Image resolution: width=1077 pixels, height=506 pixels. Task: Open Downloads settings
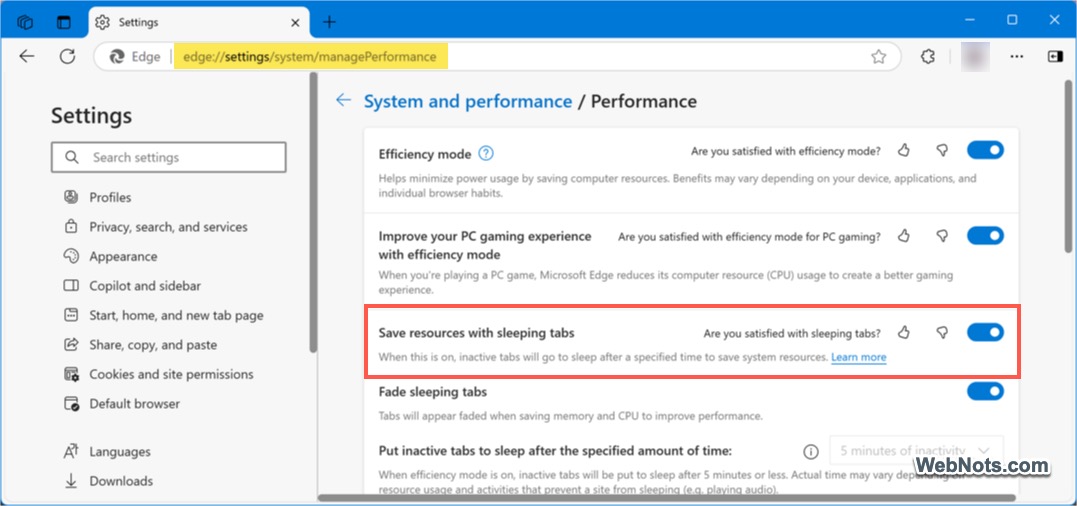(x=121, y=481)
